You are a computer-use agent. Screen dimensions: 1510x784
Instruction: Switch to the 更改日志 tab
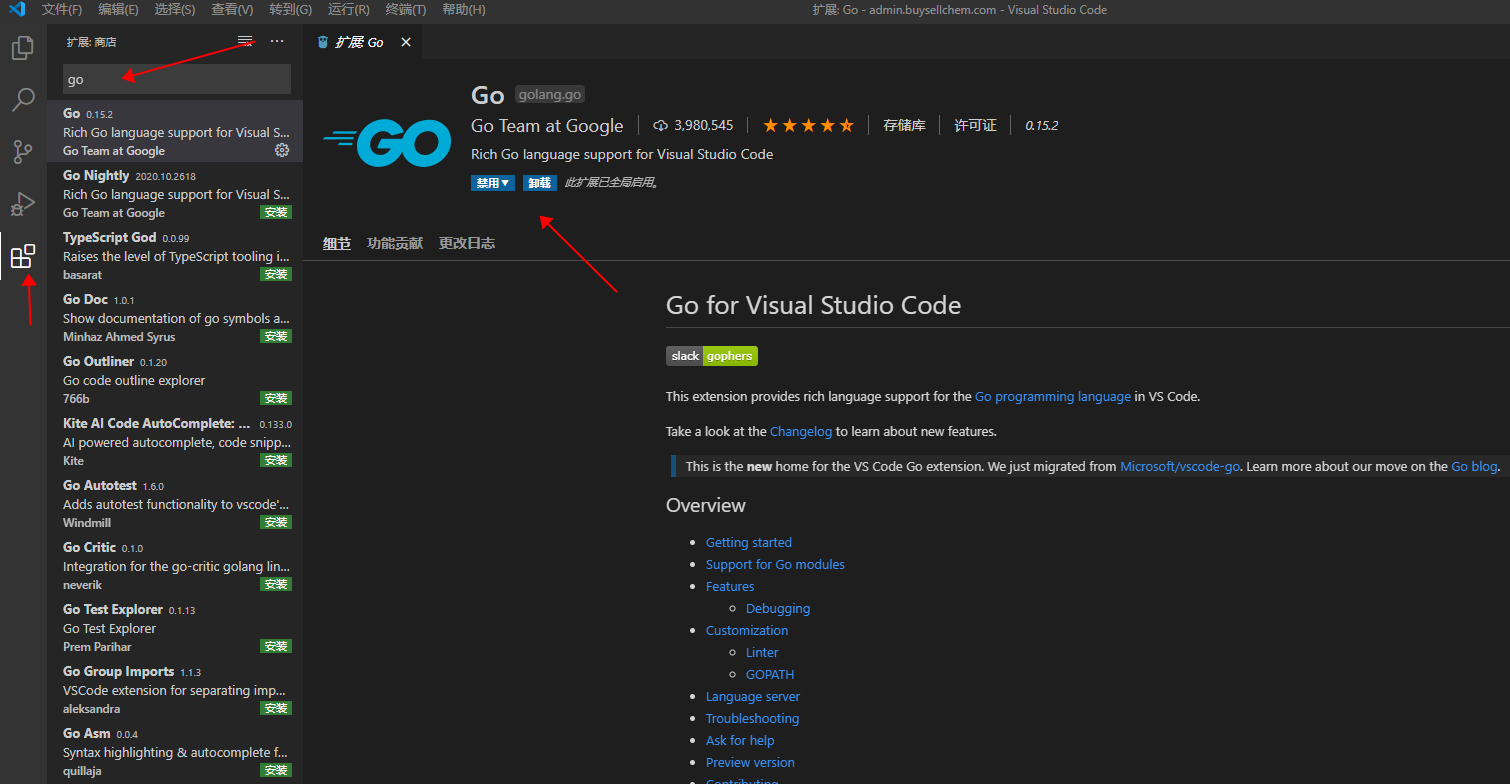pos(467,243)
